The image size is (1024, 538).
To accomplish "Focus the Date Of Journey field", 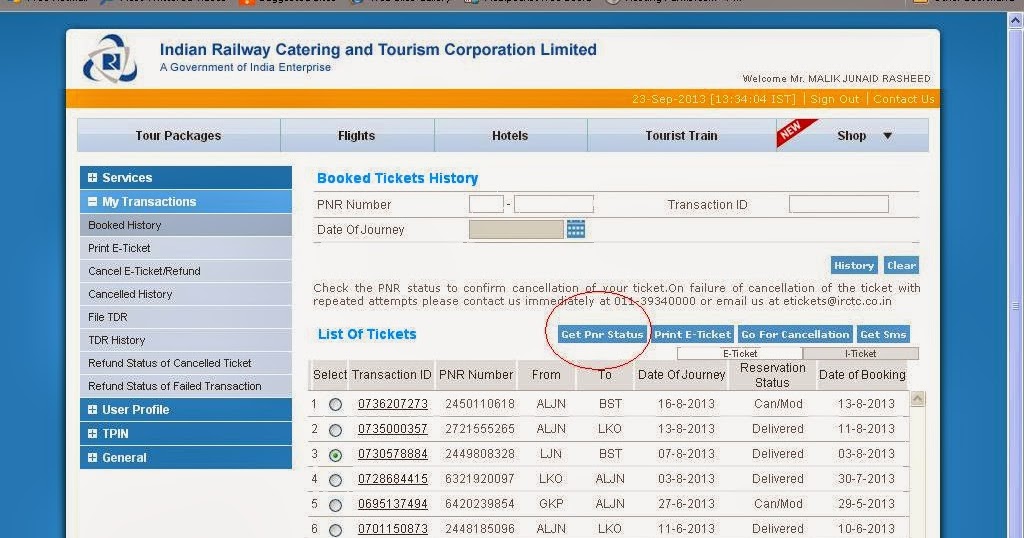I will (x=516, y=229).
